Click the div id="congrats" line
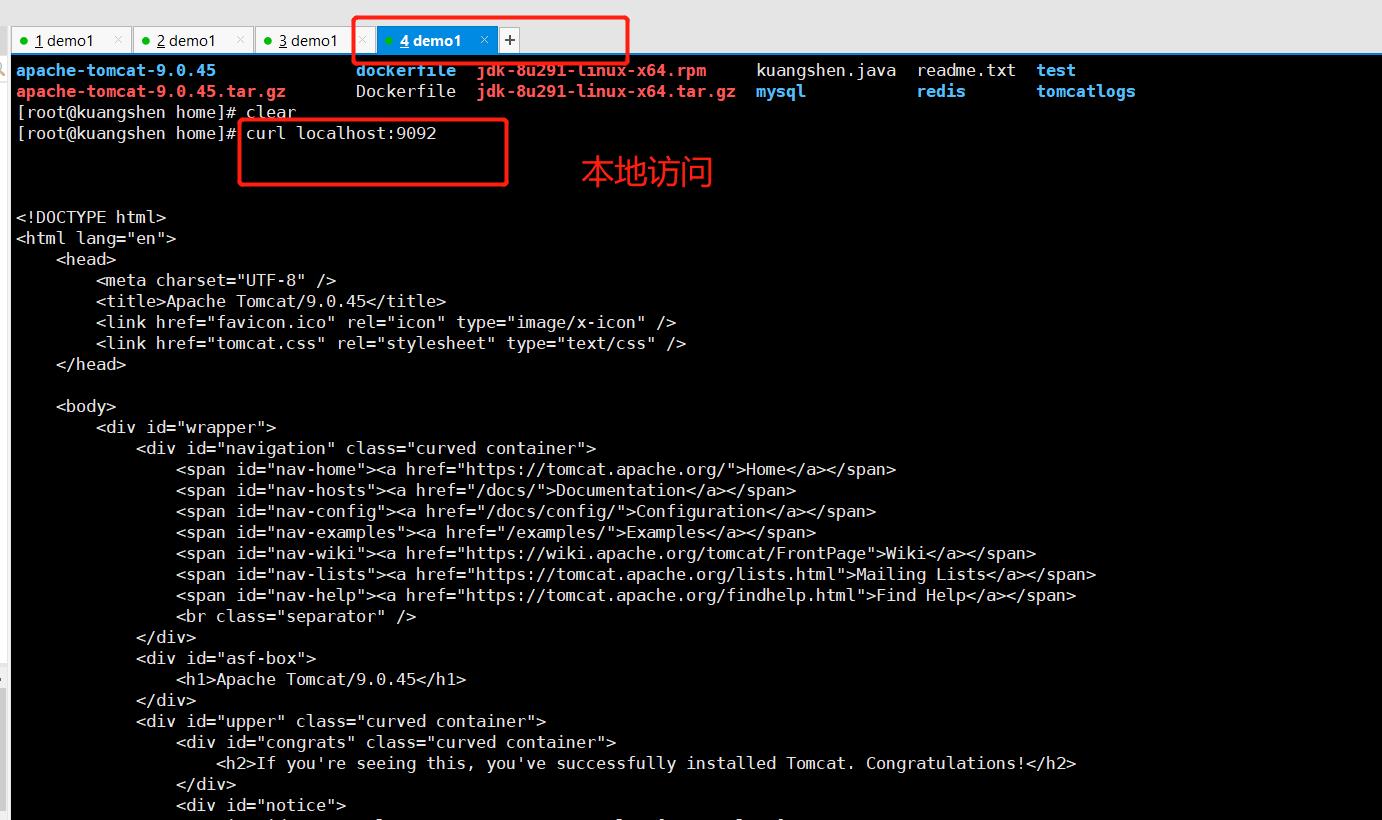This screenshot has width=1382, height=820. [396, 742]
